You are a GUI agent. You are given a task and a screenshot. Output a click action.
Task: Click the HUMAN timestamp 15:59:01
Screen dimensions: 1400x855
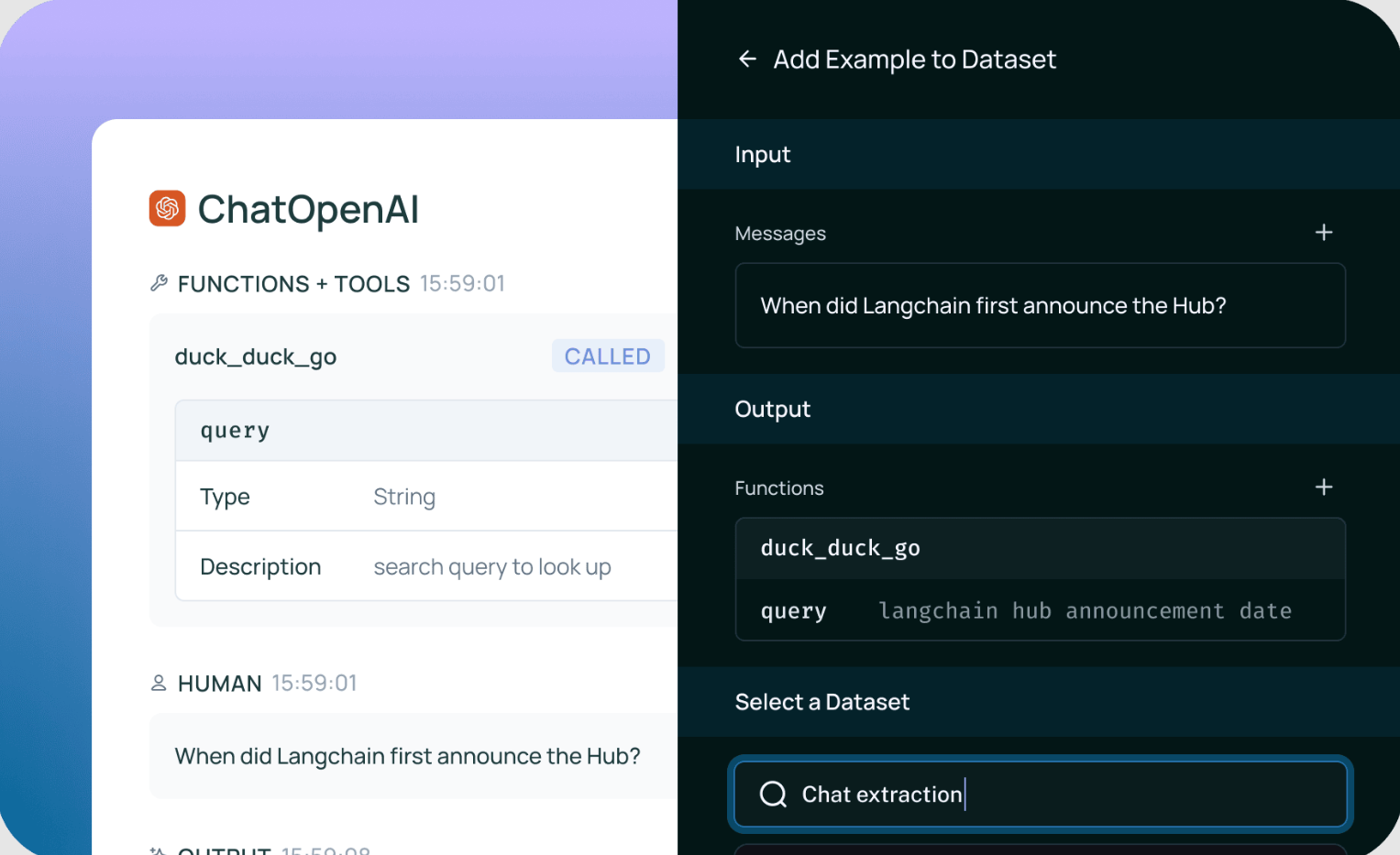coord(314,684)
